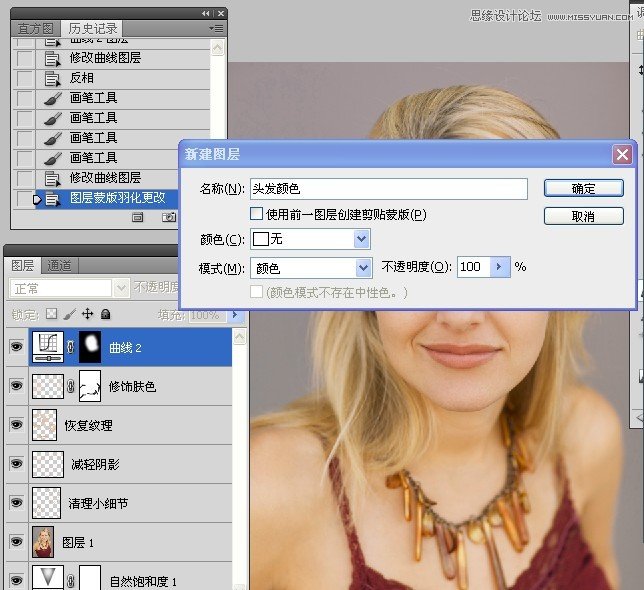This screenshot has height=590, width=644.
Task: Hide the 图层 1 layer
Action: (16, 542)
